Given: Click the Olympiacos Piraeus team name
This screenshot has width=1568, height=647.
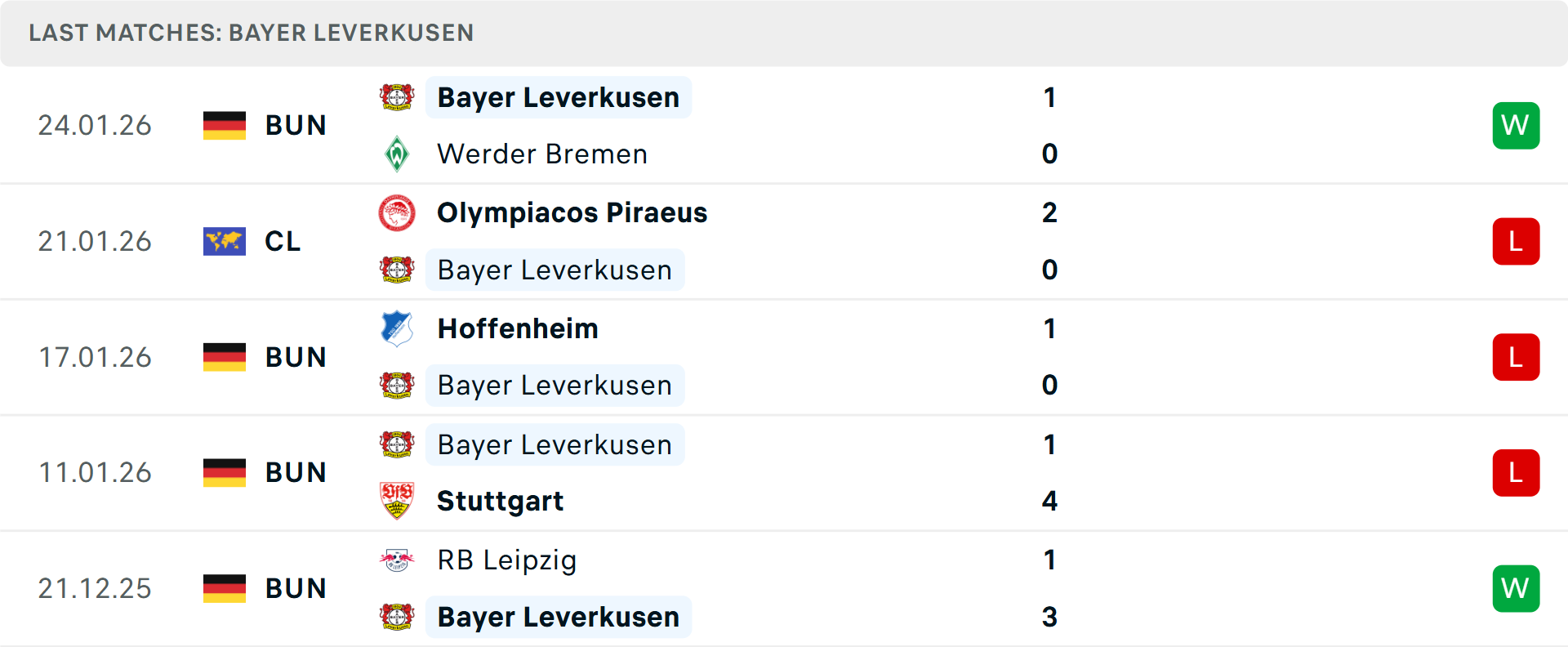Looking at the screenshot, I should (572, 212).
